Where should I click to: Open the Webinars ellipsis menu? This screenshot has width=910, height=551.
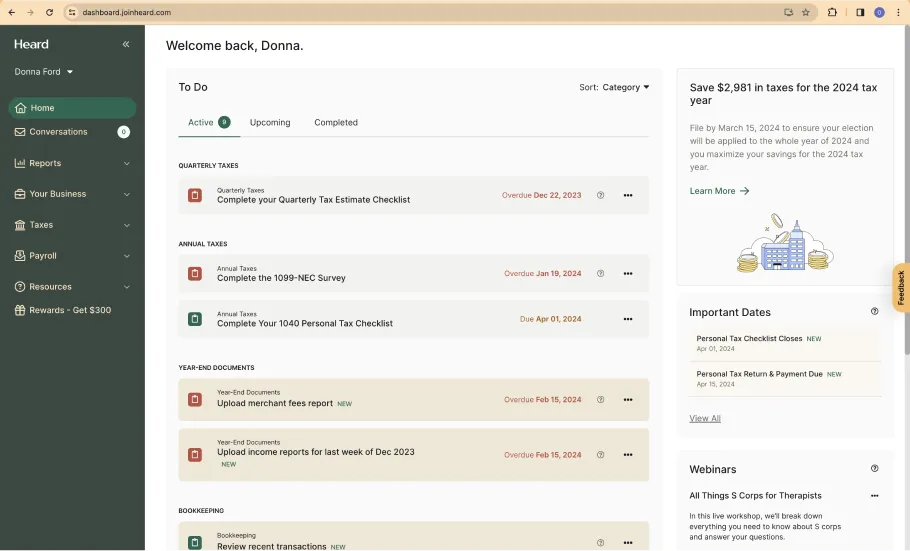[874, 496]
